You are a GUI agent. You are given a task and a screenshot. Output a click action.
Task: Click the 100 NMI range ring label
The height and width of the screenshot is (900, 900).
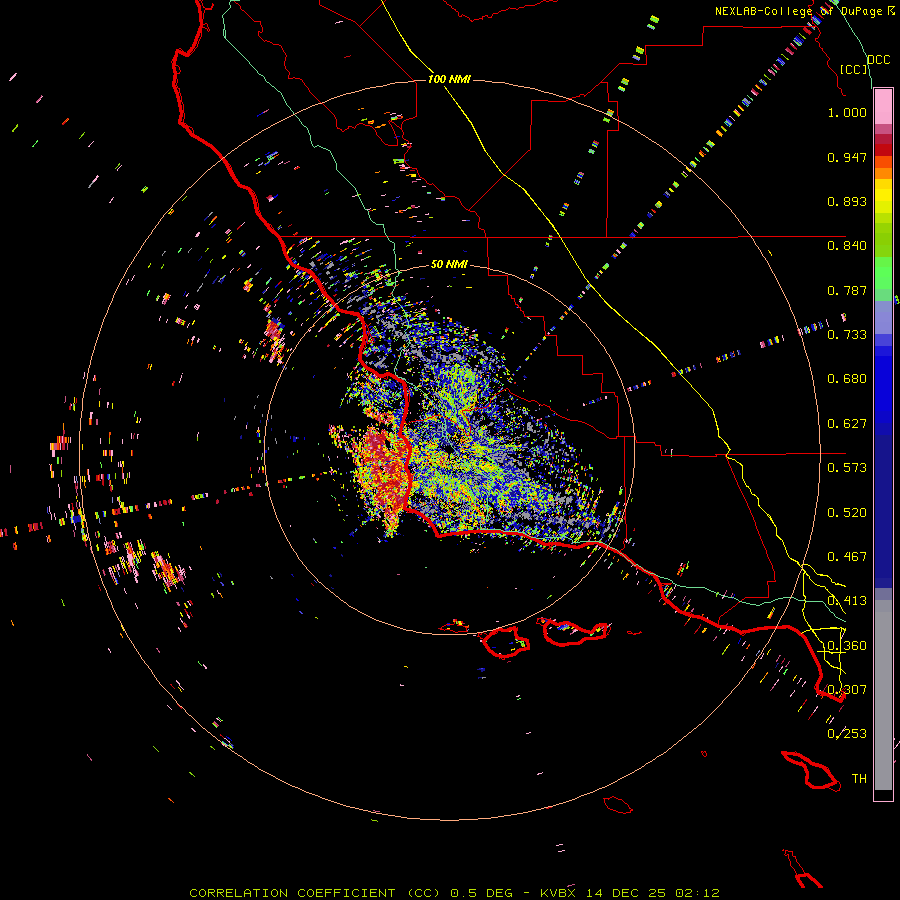[449, 79]
